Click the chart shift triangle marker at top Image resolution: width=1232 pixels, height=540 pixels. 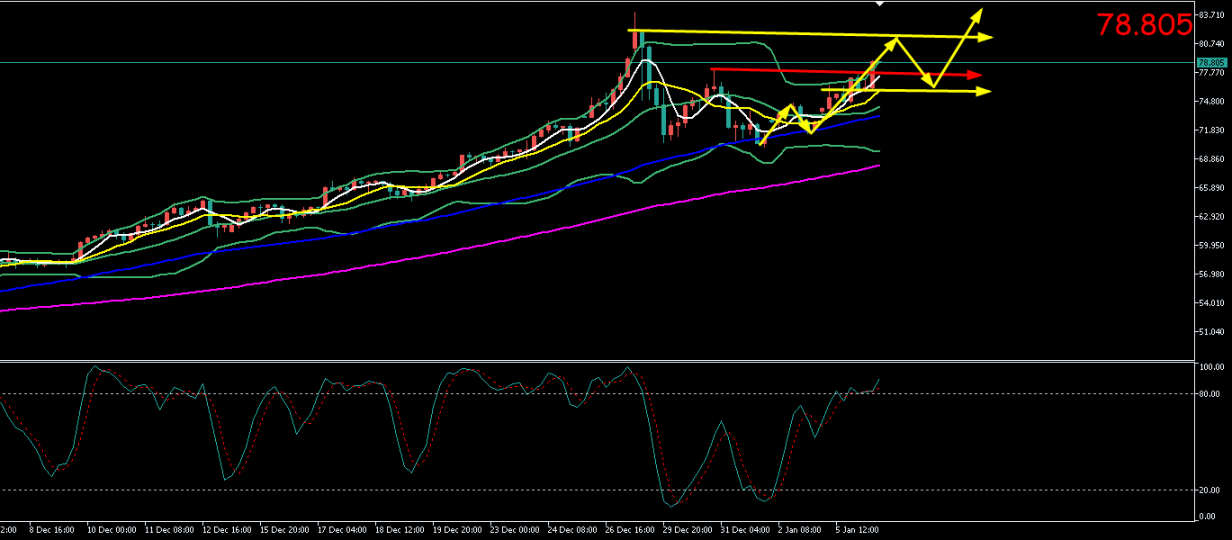(880, 4)
